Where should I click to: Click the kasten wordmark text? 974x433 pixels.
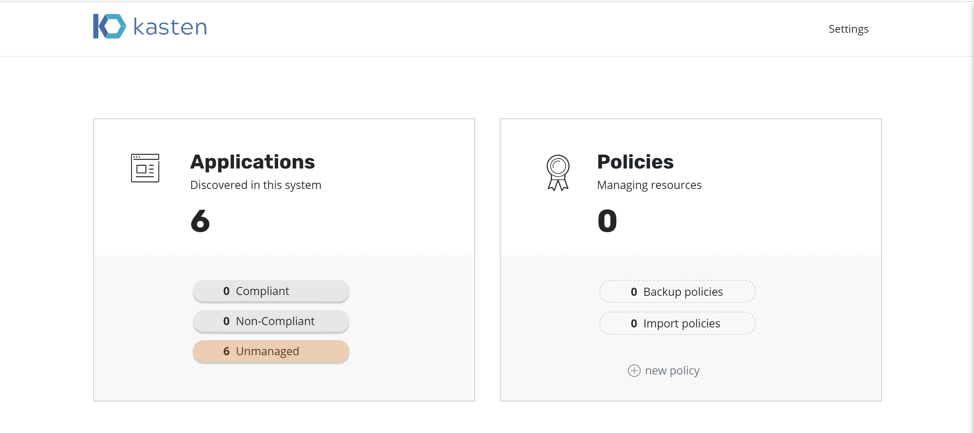tap(170, 27)
